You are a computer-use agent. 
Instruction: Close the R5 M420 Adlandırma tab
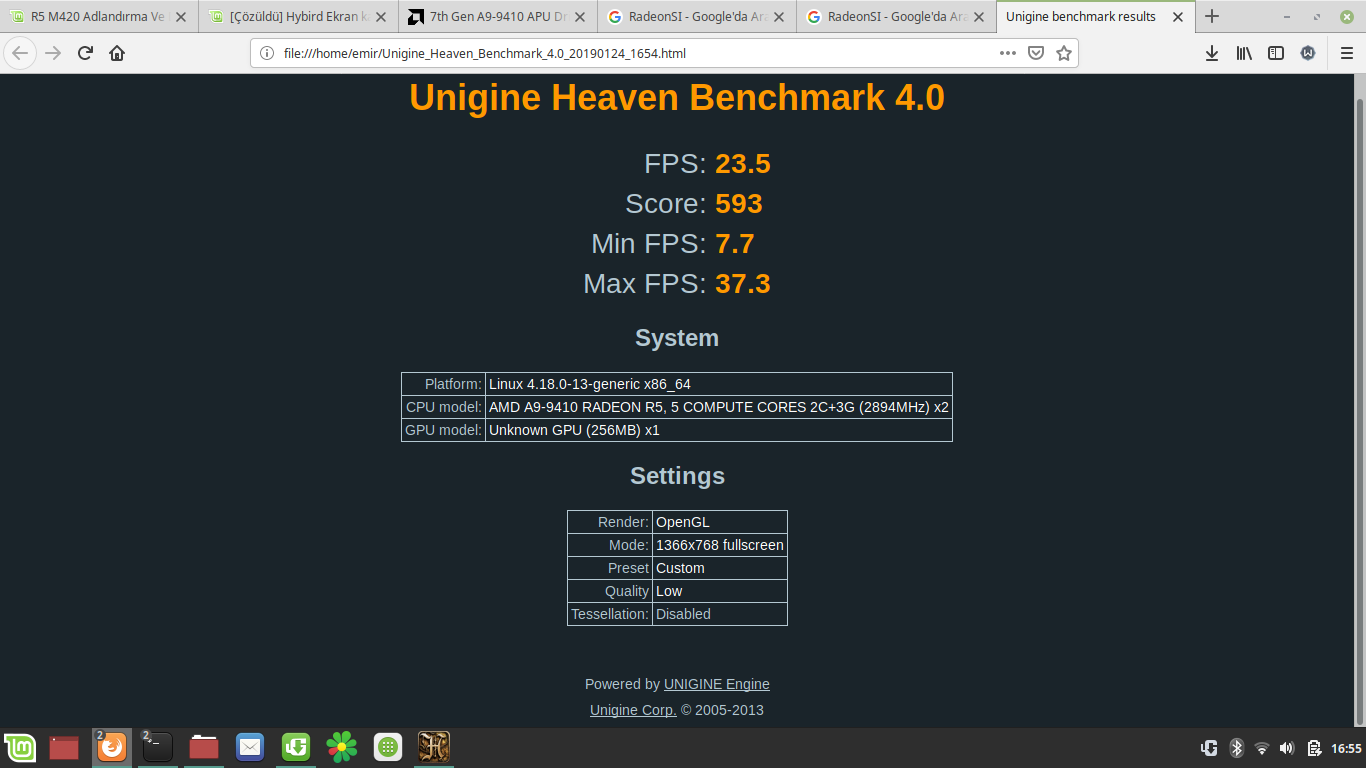(x=181, y=16)
